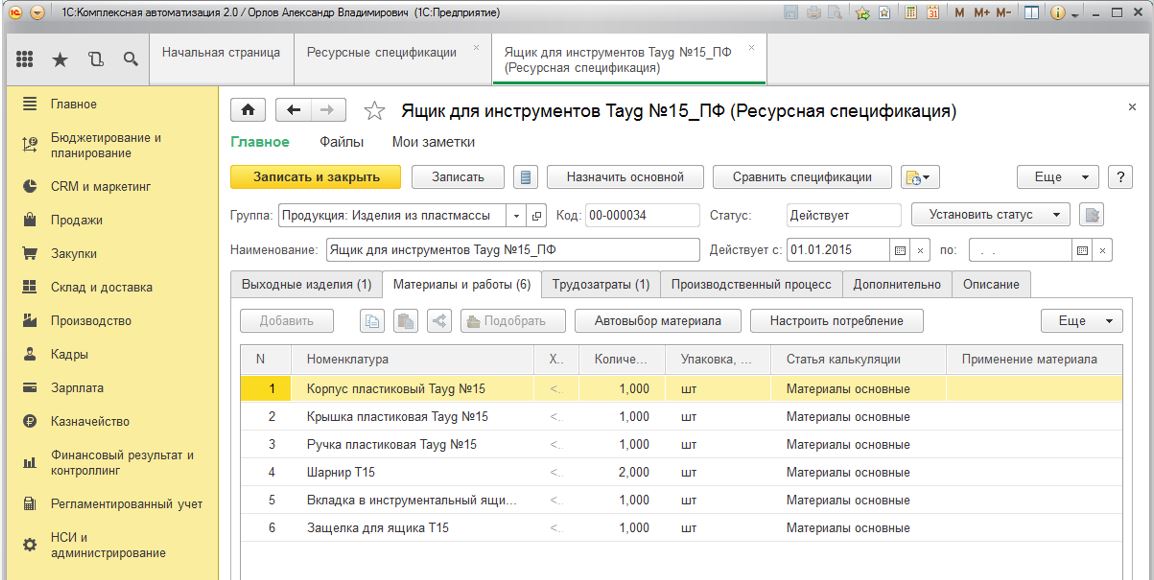Open calculator icon in the title bar
Screen dimensions: 1154x580
tap(909, 12)
